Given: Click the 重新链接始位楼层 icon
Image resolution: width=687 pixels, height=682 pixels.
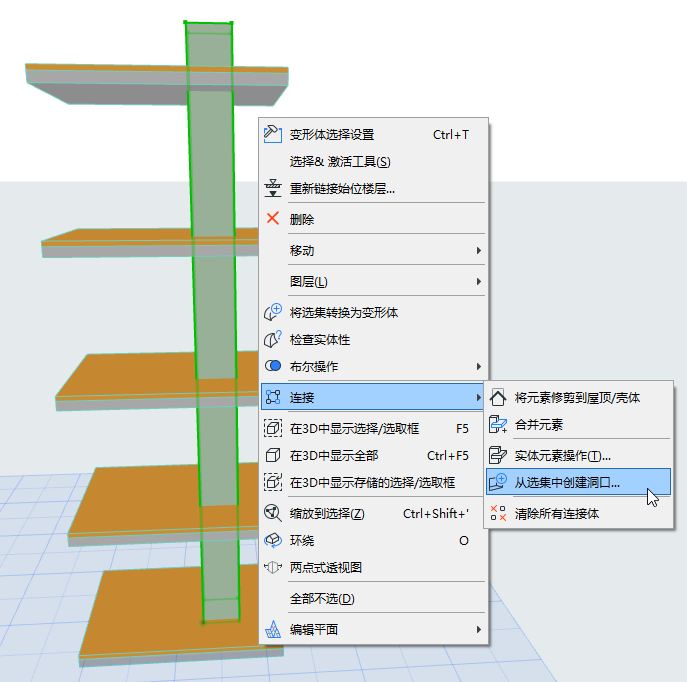Looking at the screenshot, I should 273,188.
